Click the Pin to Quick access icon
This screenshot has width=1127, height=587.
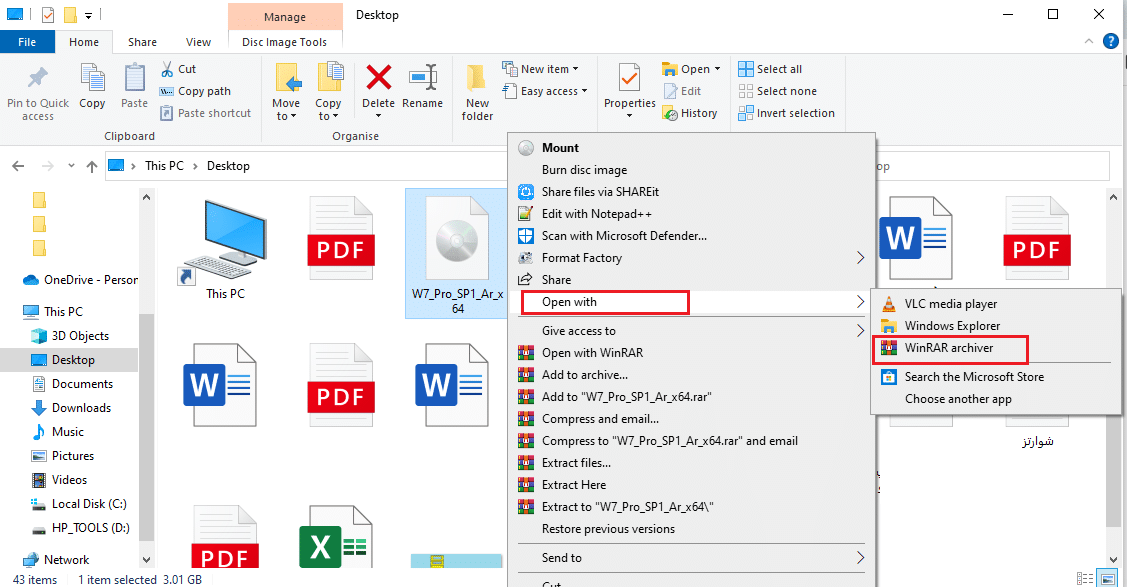click(38, 78)
